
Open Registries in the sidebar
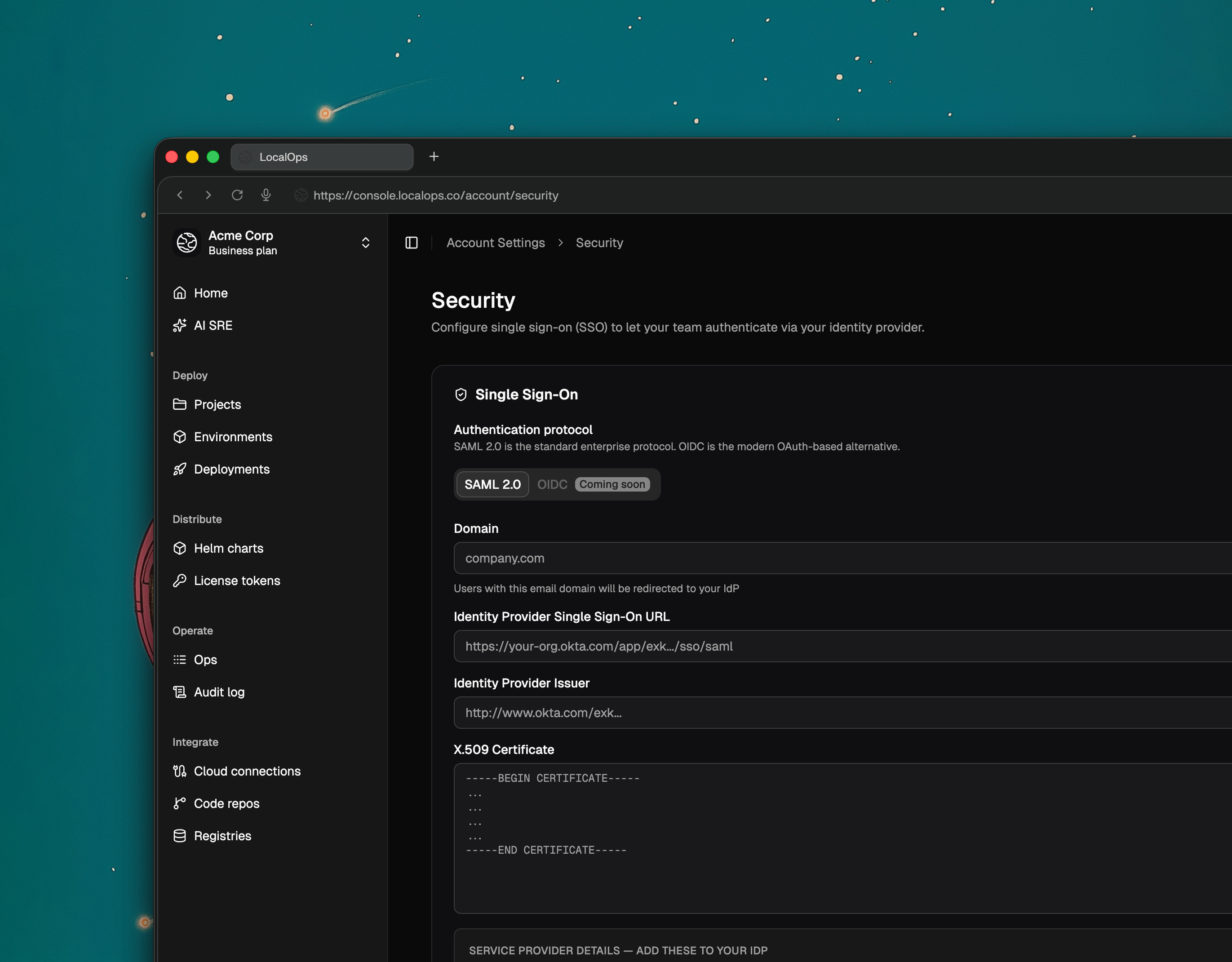[x=222, y=836]
